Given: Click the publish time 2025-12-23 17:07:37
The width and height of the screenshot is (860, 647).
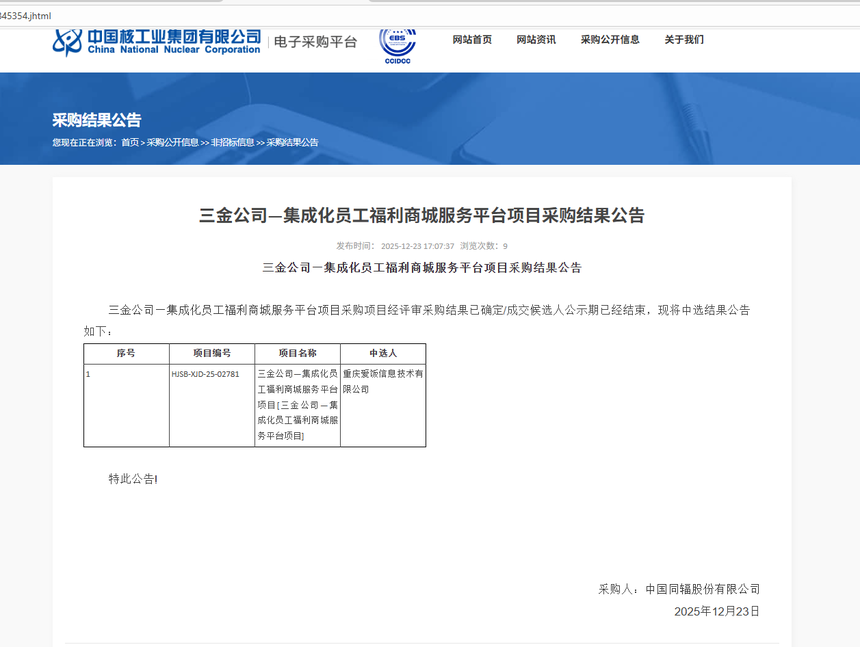Looking at the screenshot, I should pos(417,246).
